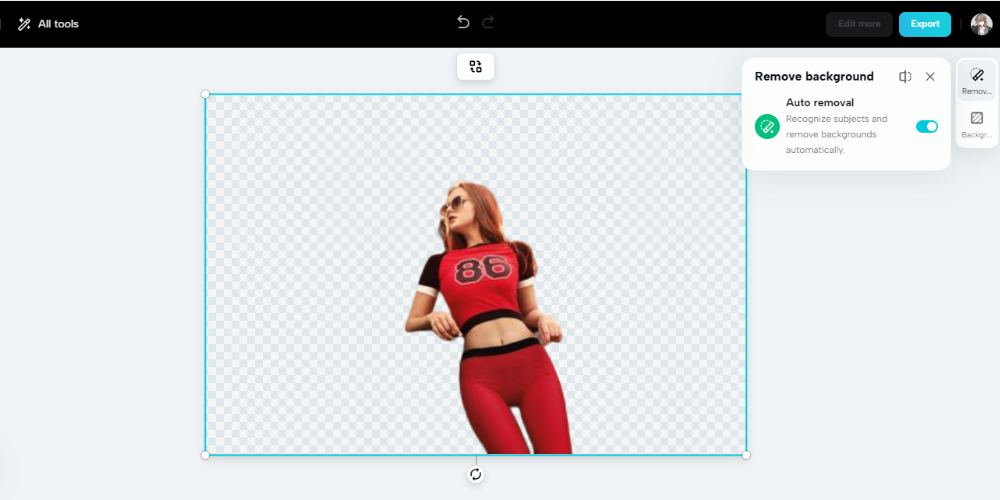Click the undo arrow

(x=463, y=23)
